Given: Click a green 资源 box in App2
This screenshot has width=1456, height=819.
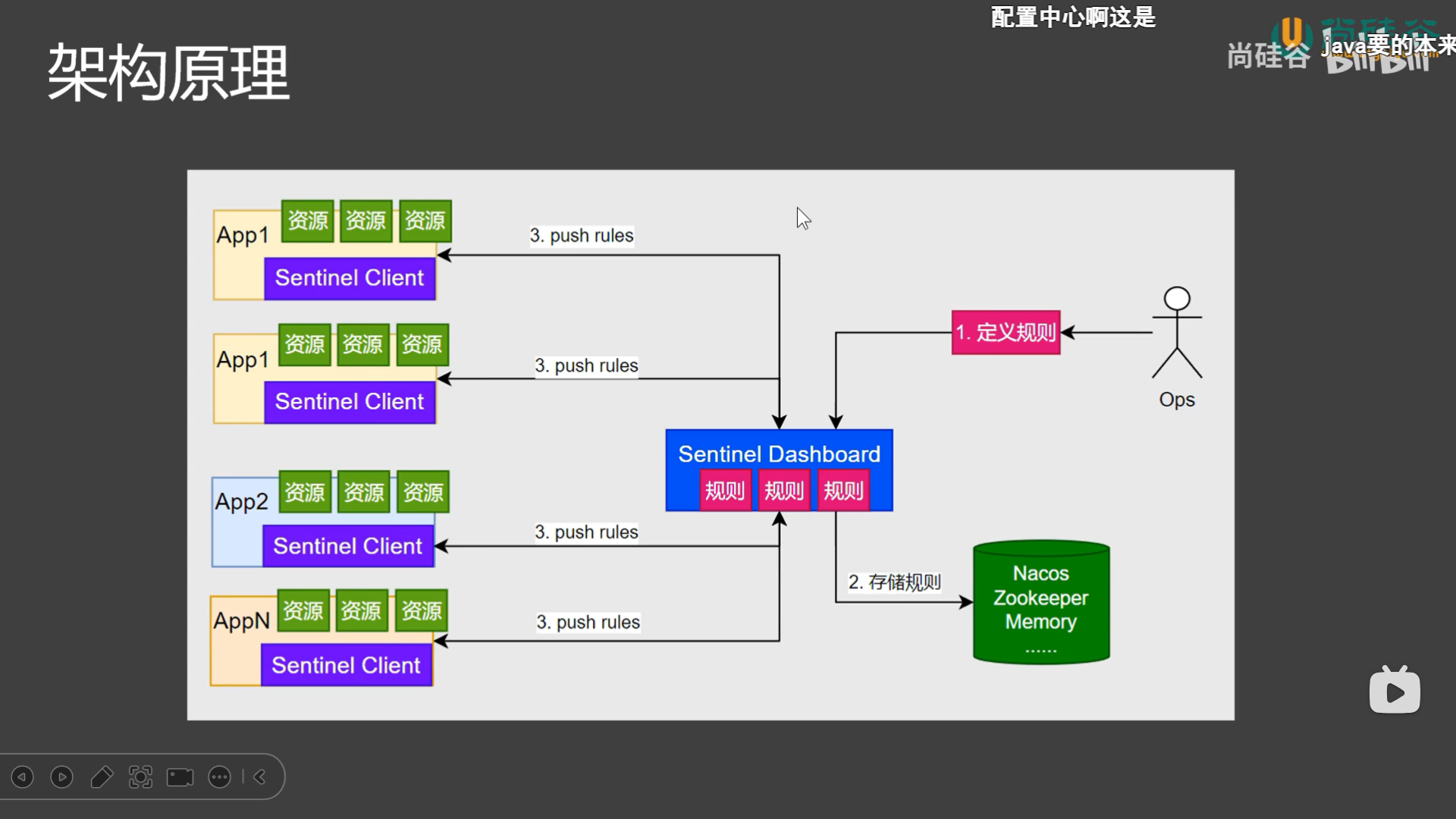Looking at the screenshot, I should click(x=306, y=492).
